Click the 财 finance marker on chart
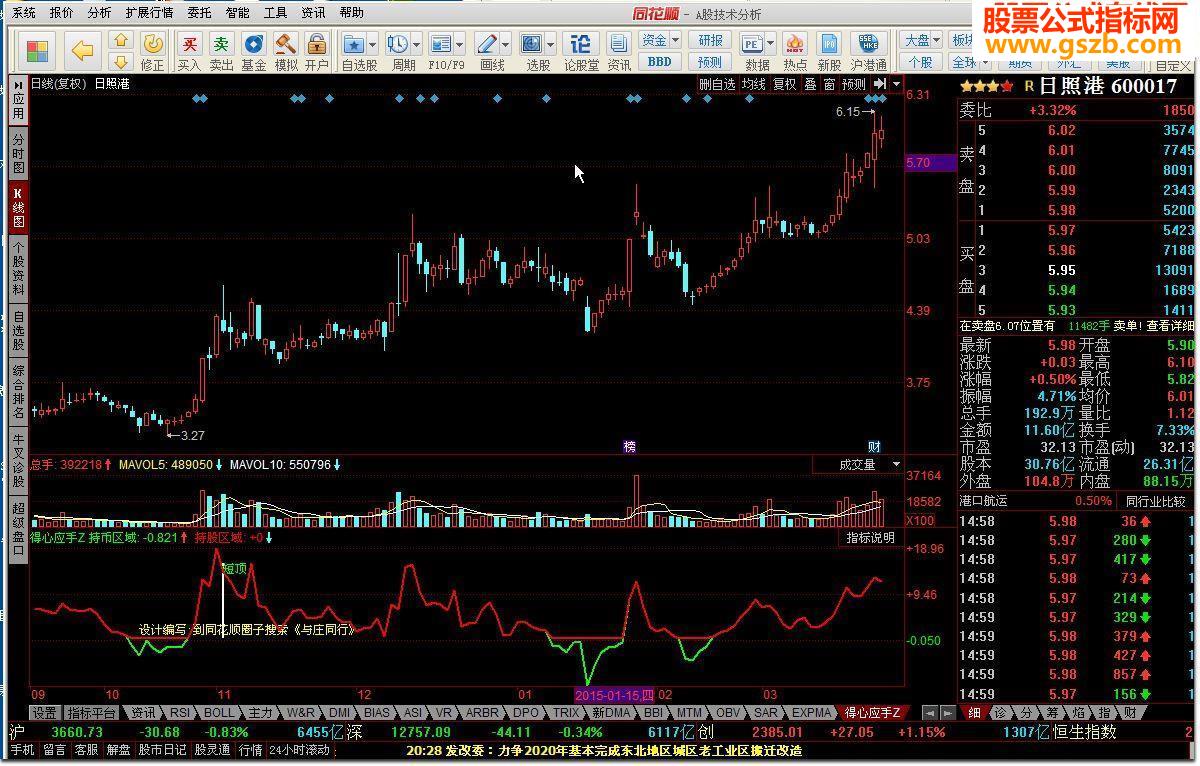Screen dimensions: 1200x766 click(874, 446)
